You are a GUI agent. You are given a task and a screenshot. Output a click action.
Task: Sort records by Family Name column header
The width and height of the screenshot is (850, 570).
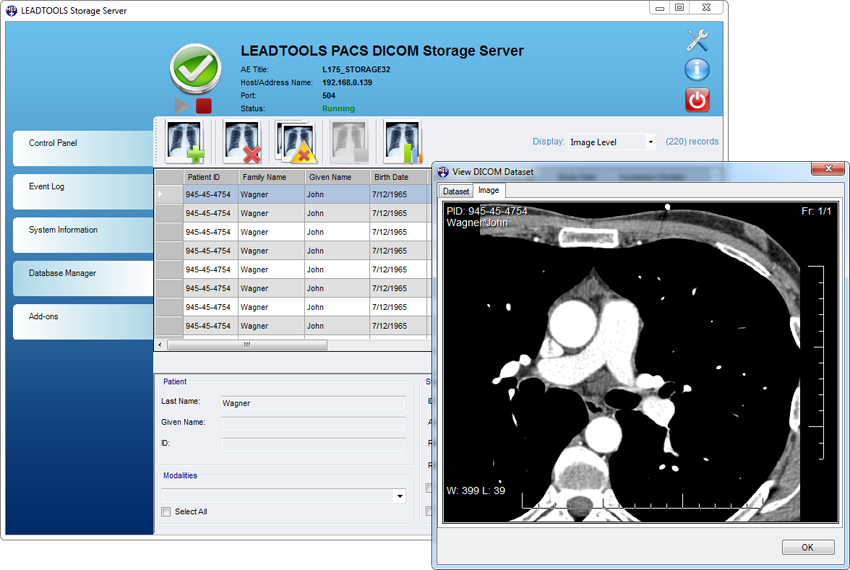click(270, 177)
